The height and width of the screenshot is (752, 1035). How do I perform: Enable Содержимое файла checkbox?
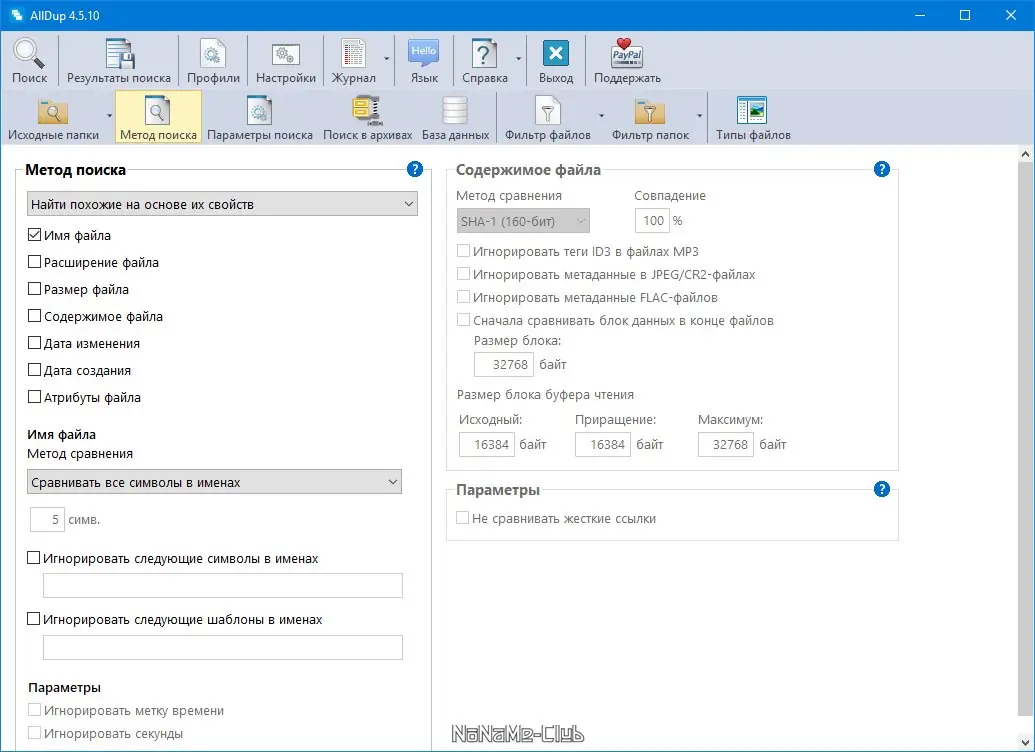[34, 316]
